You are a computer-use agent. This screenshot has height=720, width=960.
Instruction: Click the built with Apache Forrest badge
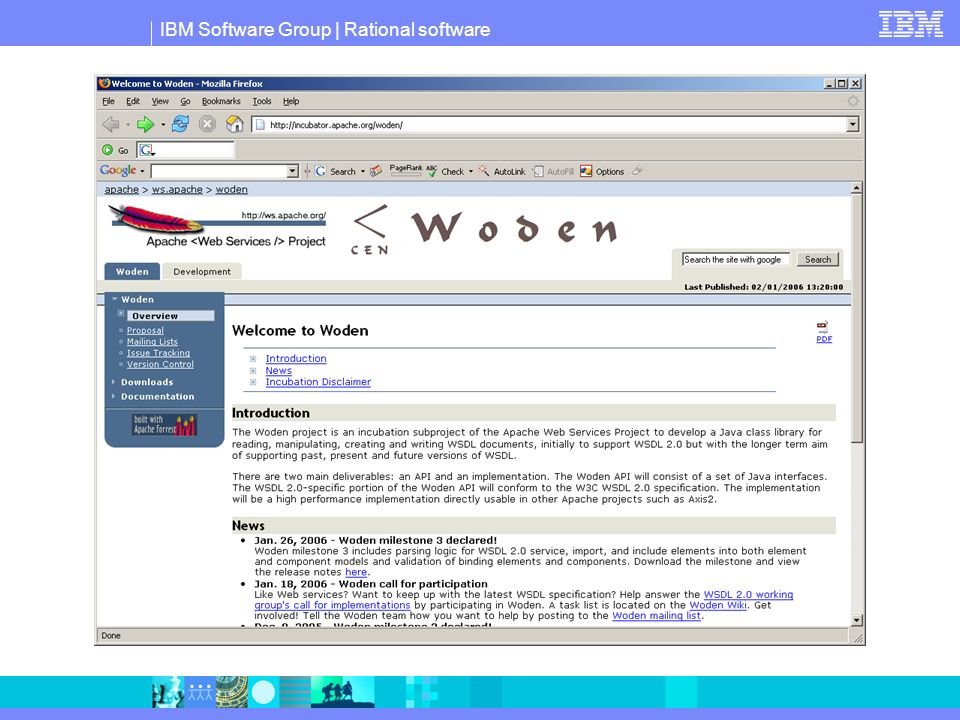164,424
